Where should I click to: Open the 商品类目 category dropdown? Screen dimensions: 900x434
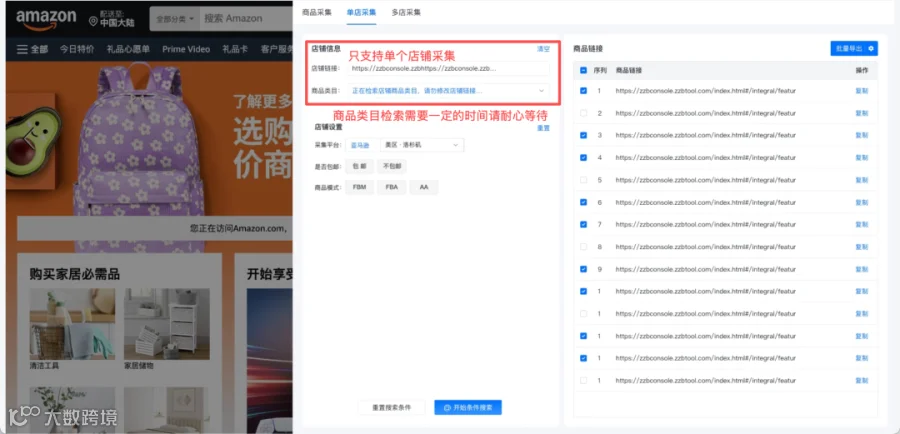[x=448, y=91]
